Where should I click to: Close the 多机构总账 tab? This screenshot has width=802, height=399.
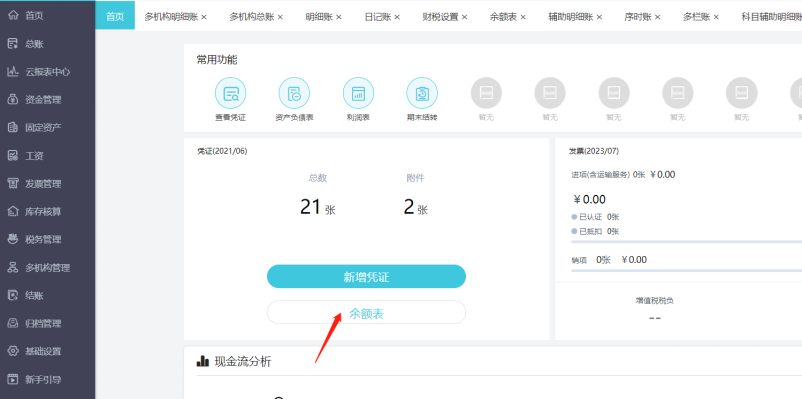click(x=280, y=17)
